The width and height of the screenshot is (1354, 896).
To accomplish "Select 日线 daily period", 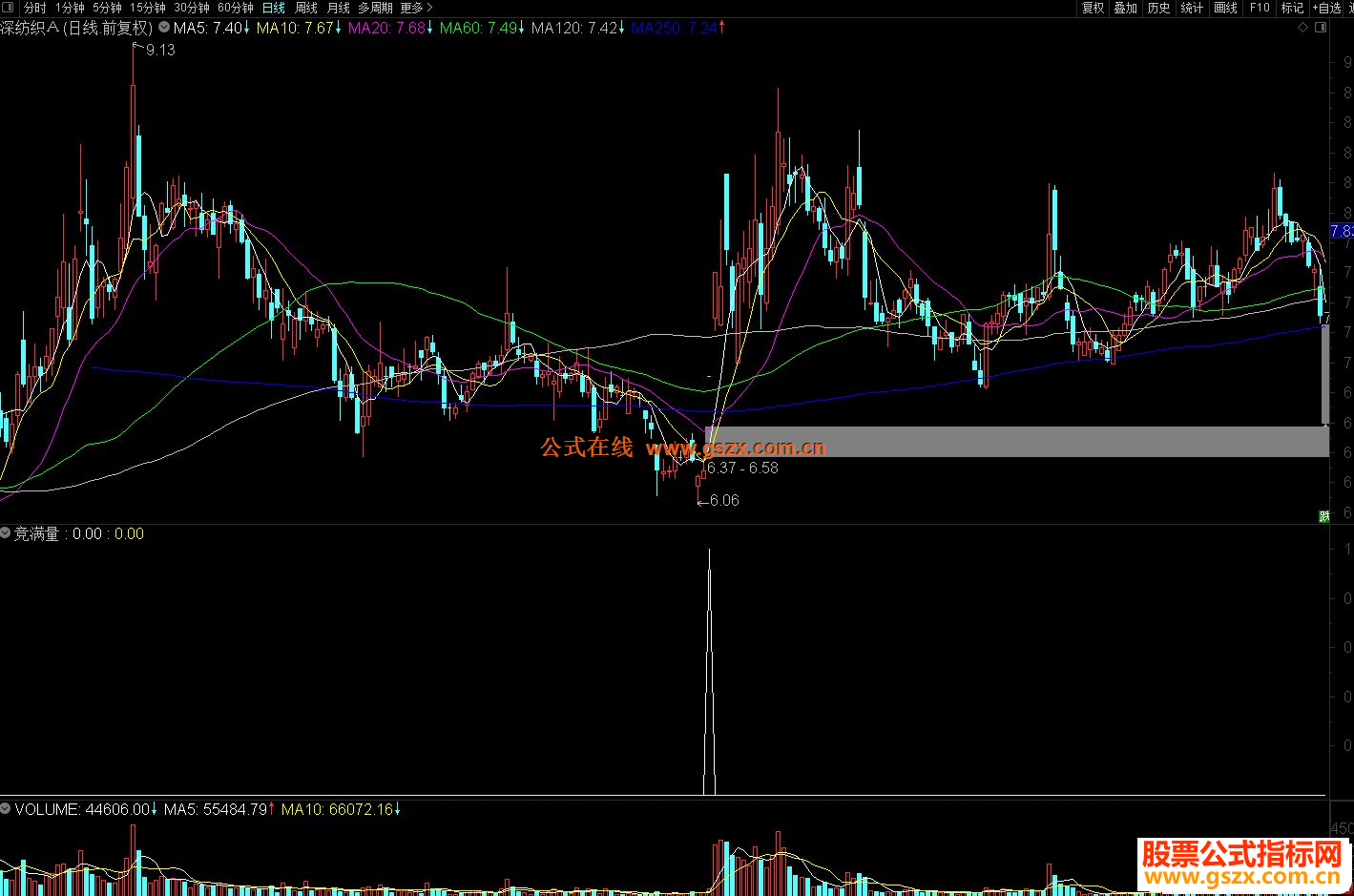I will tap(274, 8).
